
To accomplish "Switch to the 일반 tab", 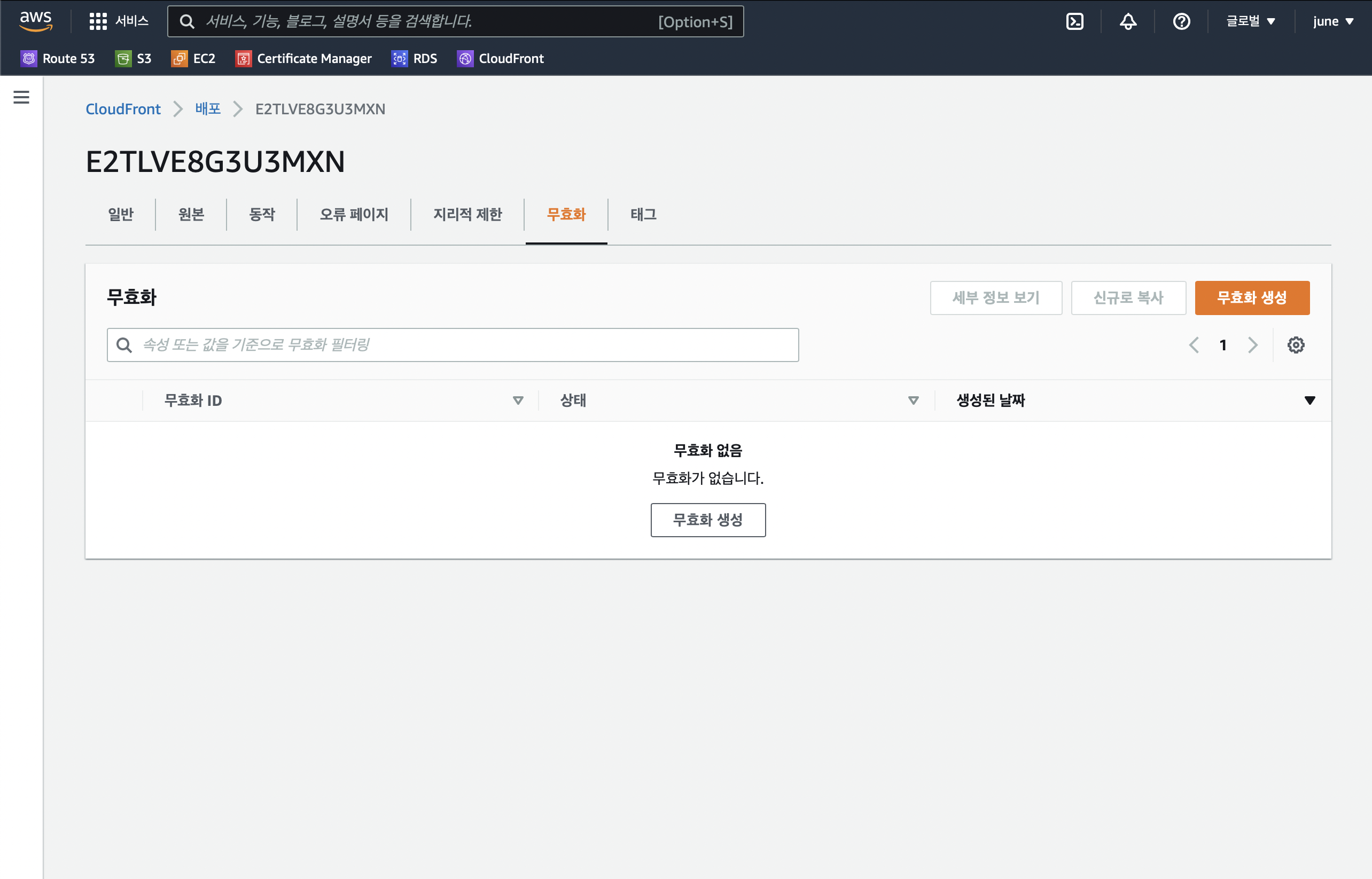I will point(120,215).
